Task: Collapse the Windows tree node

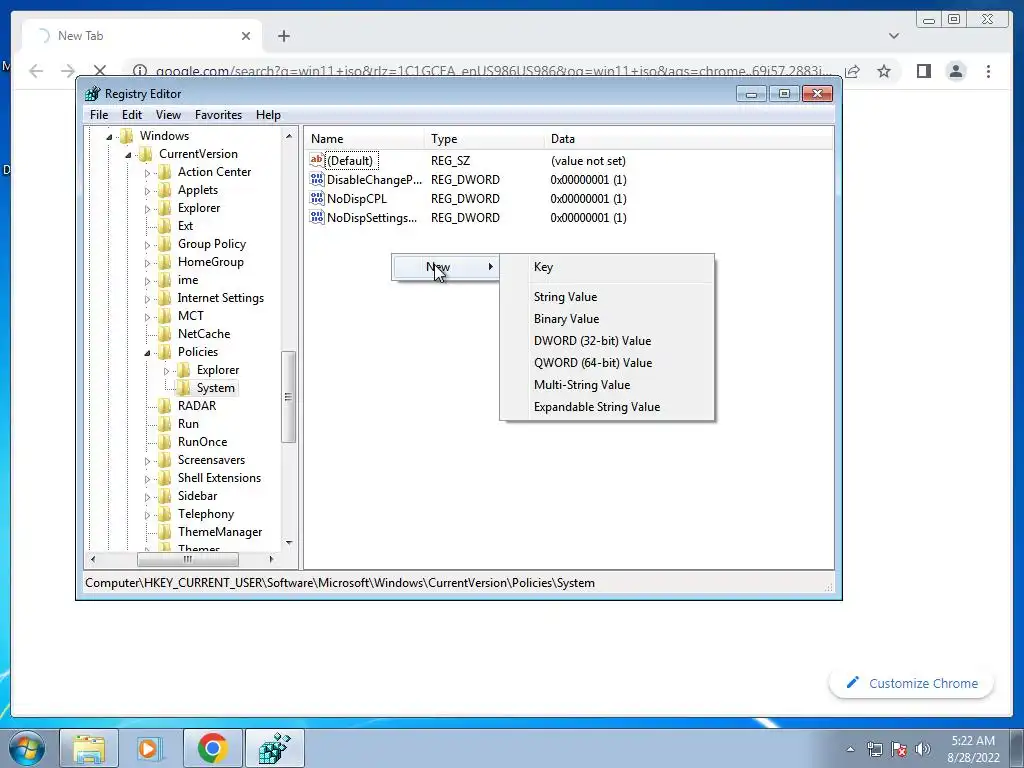Action: point(109,136)
